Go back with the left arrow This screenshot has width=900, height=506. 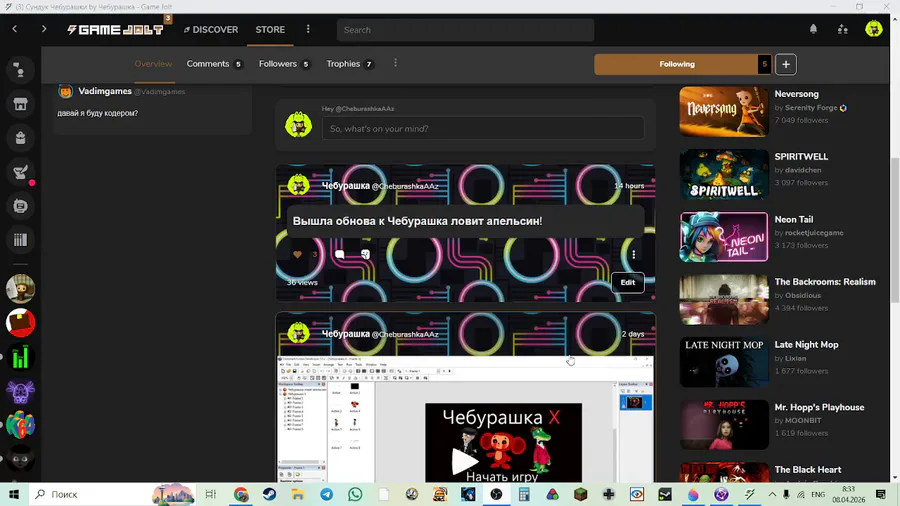click(15, 29)
